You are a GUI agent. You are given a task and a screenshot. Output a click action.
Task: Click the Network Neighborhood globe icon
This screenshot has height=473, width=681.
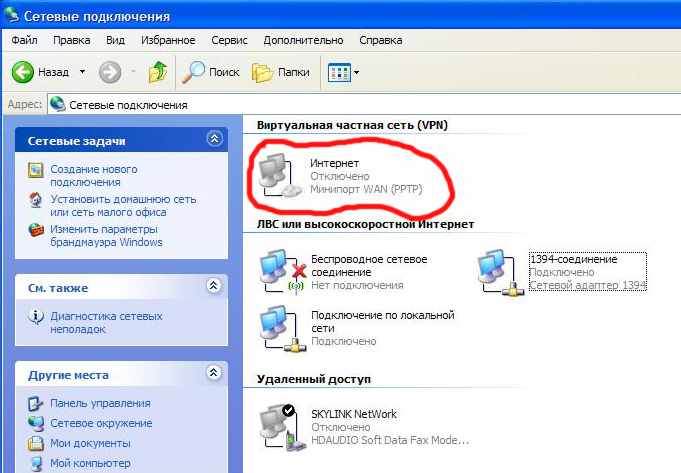coord(36,423)
